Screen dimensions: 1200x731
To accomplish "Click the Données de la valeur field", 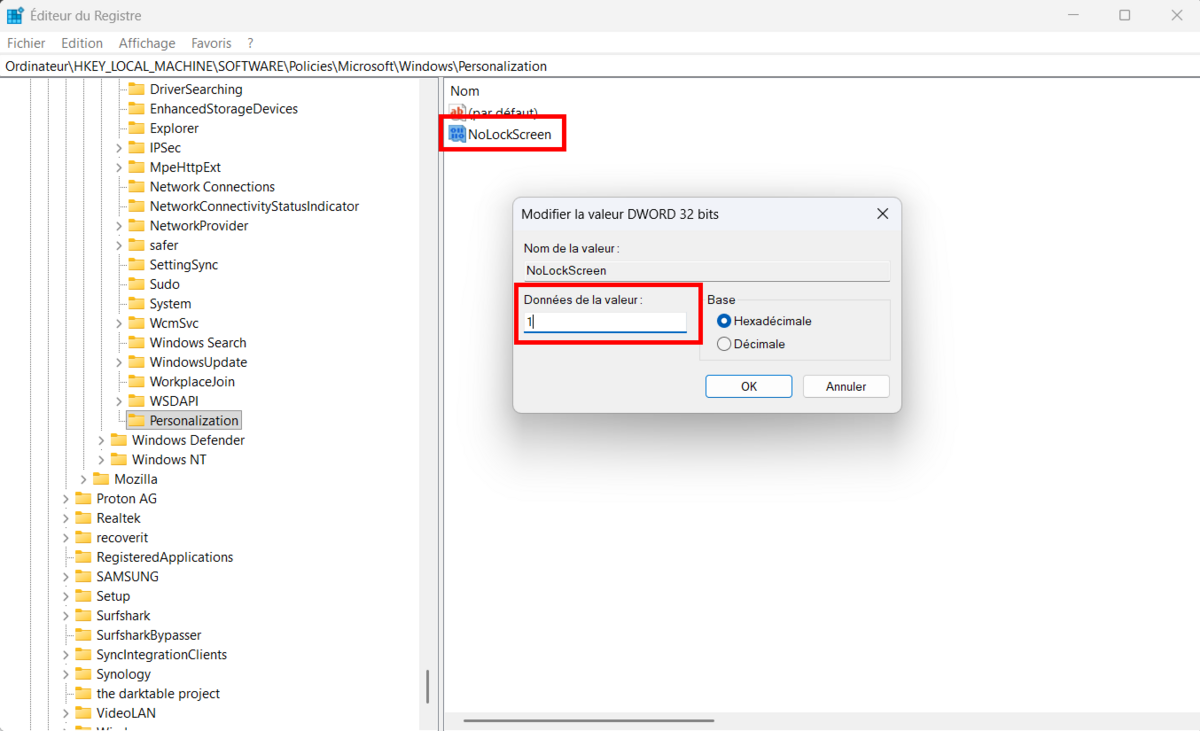I will coord(605,322).
